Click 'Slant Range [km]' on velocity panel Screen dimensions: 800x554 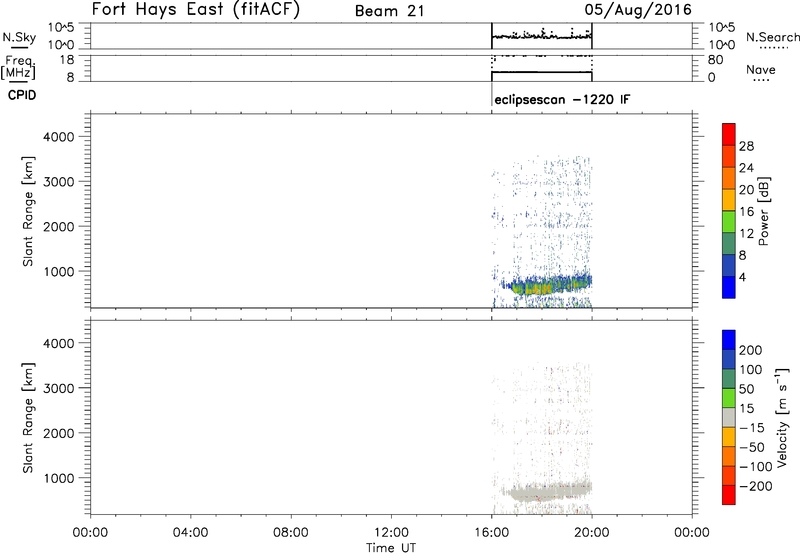coord(28,418)
